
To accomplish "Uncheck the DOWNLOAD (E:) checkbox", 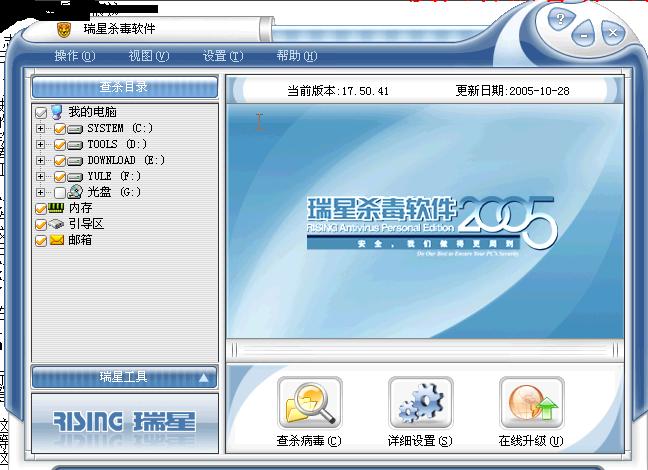I will click(60, 161).
